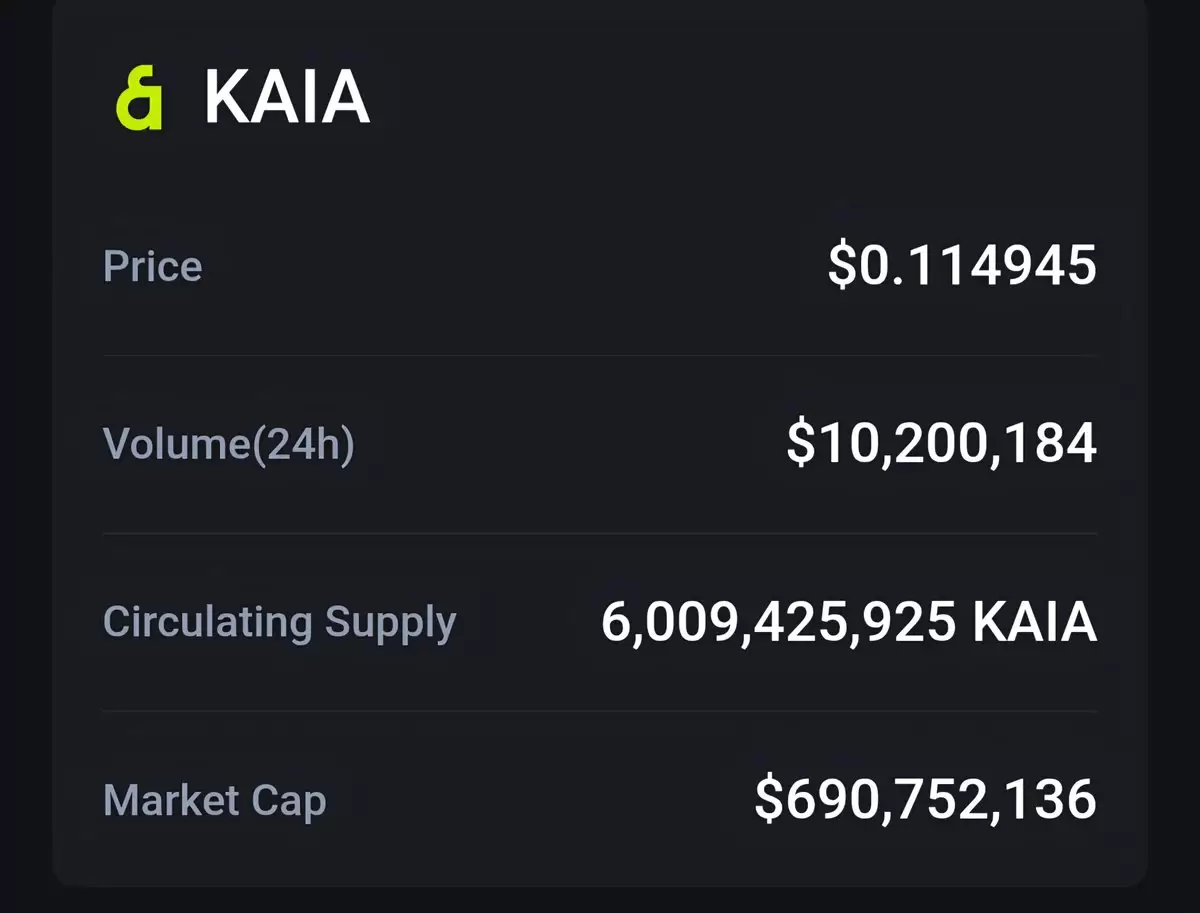Click the (24h) part of the Volume label

click(x=301, y=445)
